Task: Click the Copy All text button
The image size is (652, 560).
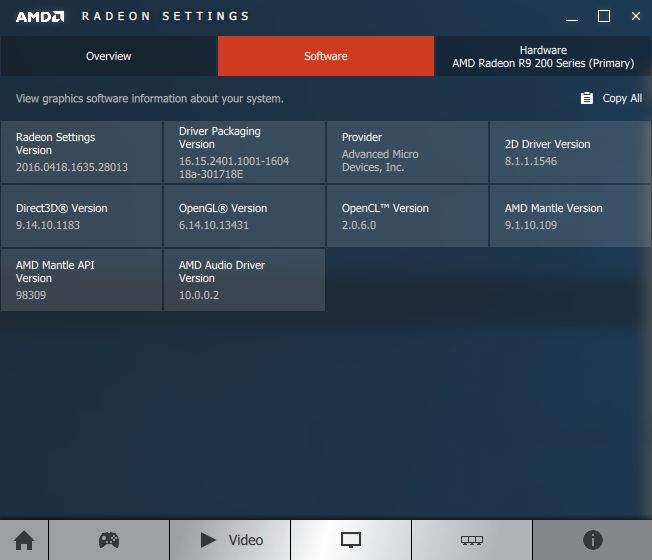Action: coord(622,98)
